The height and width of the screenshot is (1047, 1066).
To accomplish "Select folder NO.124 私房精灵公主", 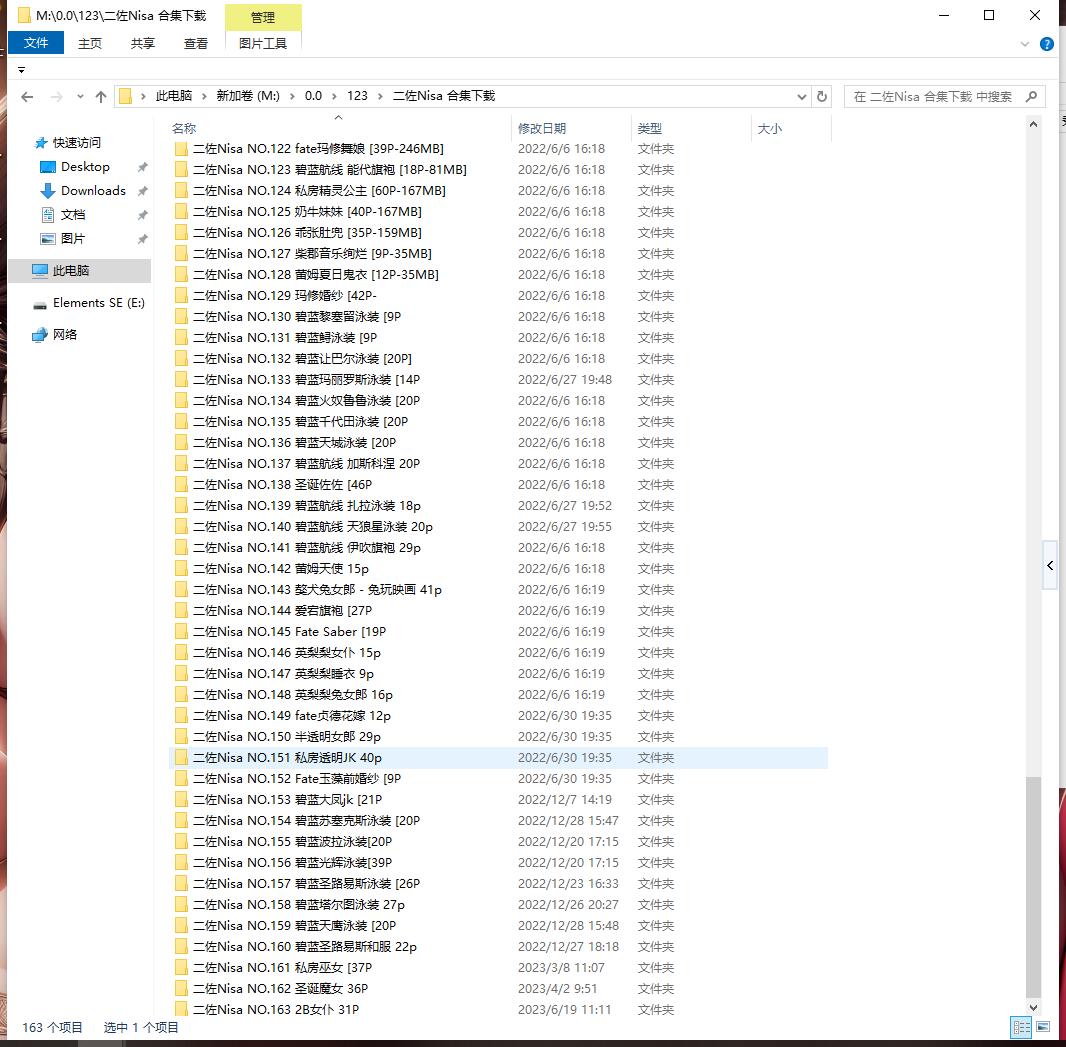I will pos(498,190).
